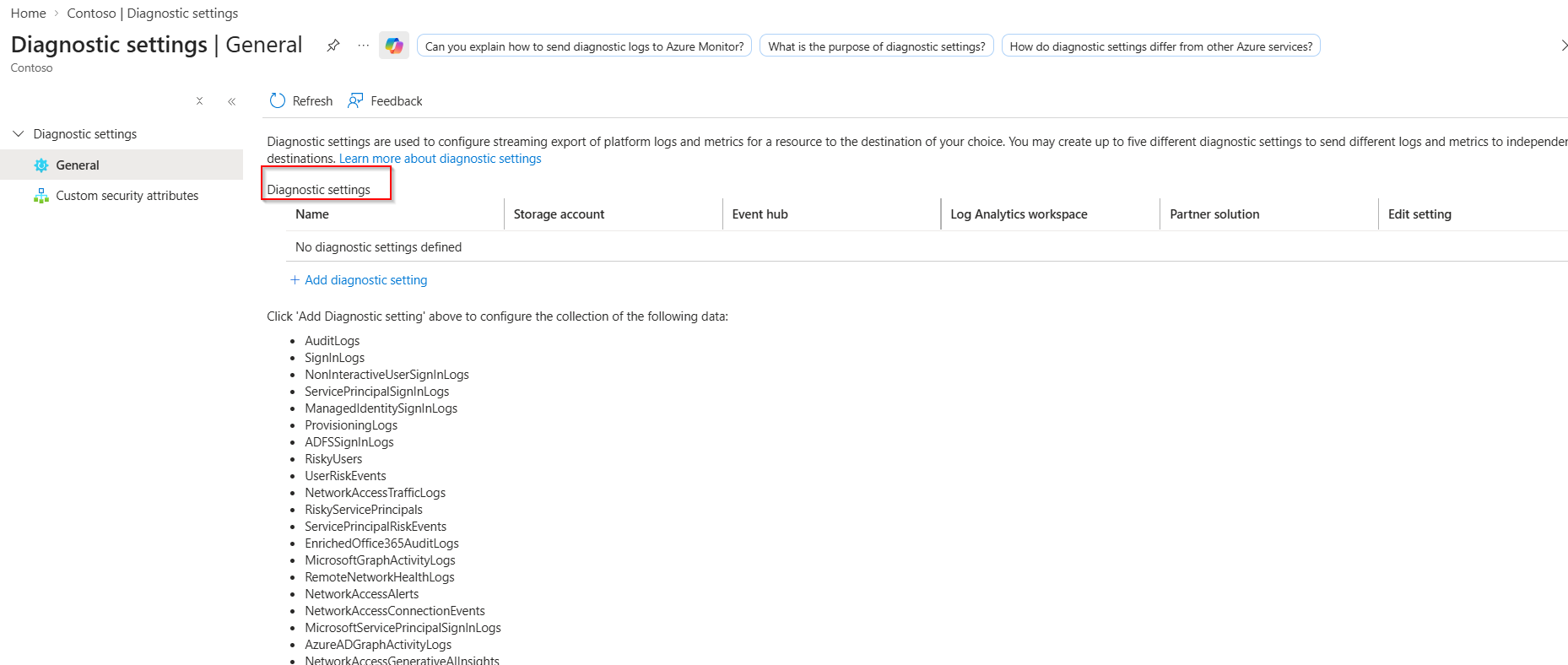
Task: Click the Refresh circular arrow icon
Action: point(278,100)
